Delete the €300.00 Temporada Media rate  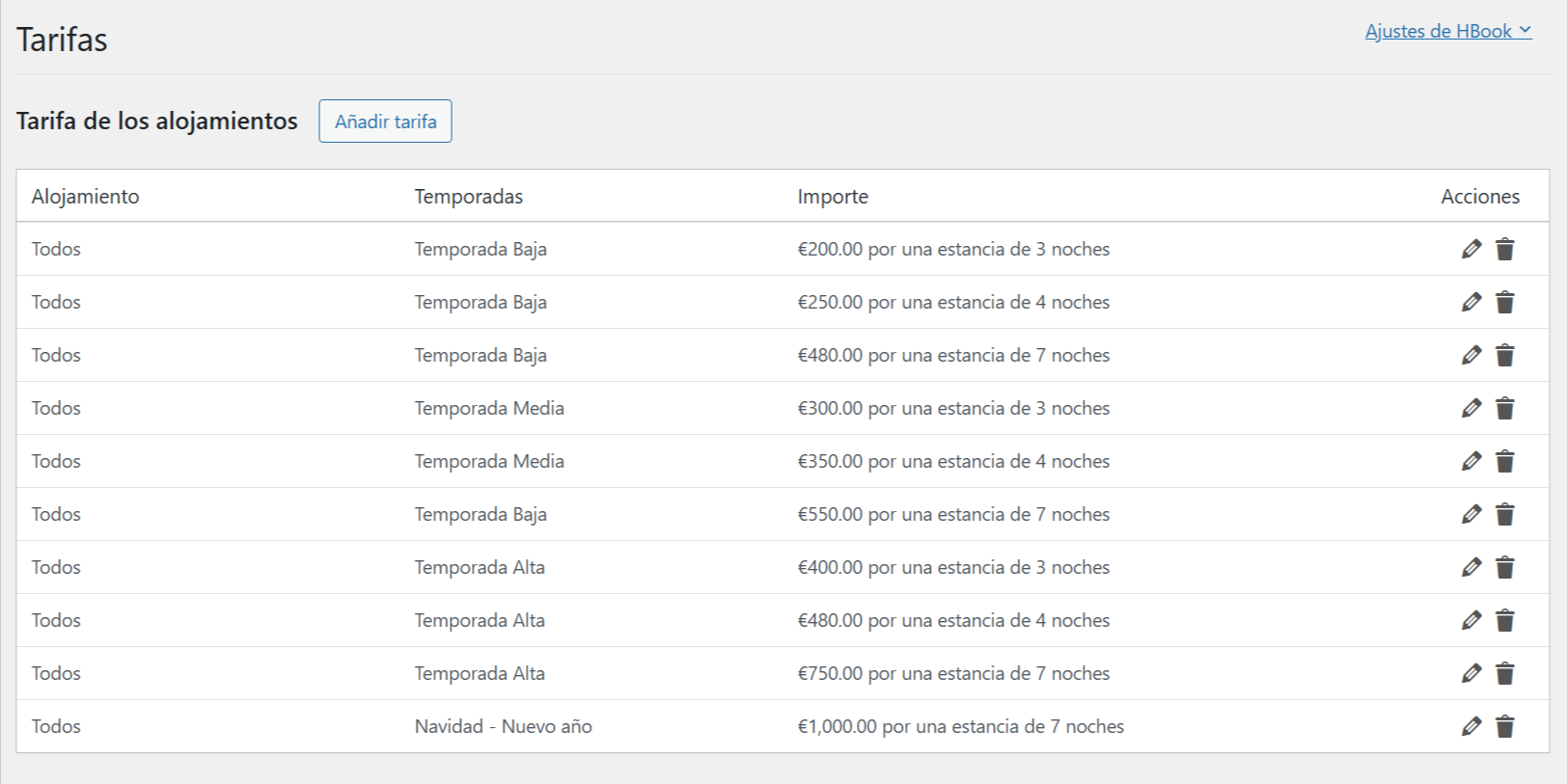(x=1504, y=408)
